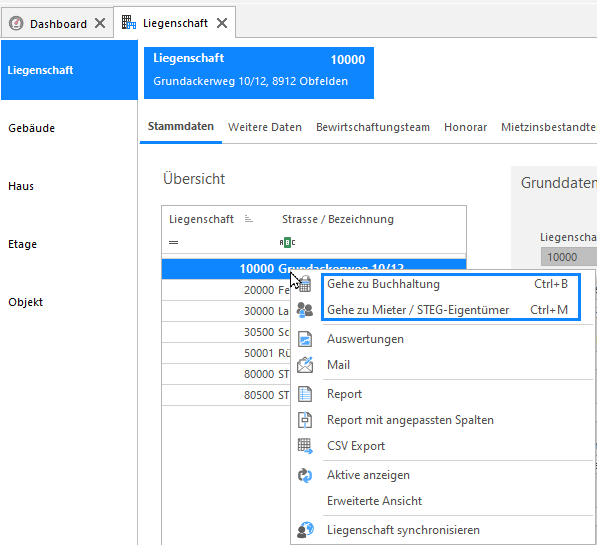This screenshot has width=597, height=545.
Task: Open the Honorar tab
Action: [x=465, y=127]
